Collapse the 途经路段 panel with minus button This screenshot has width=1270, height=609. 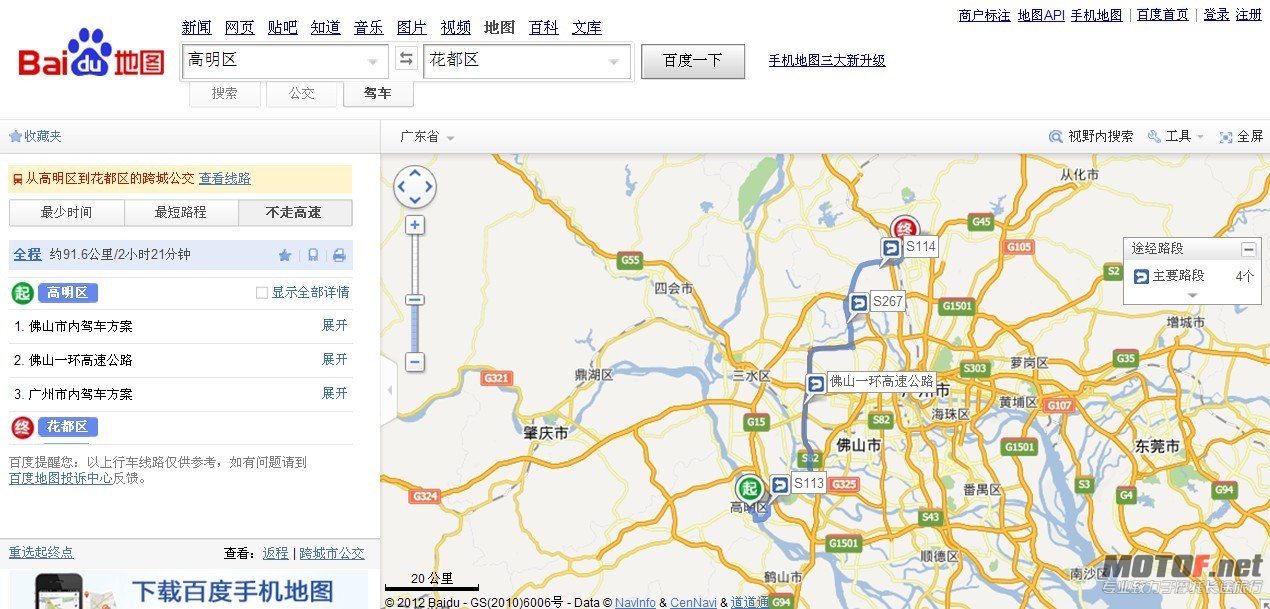coord(1248,249)
